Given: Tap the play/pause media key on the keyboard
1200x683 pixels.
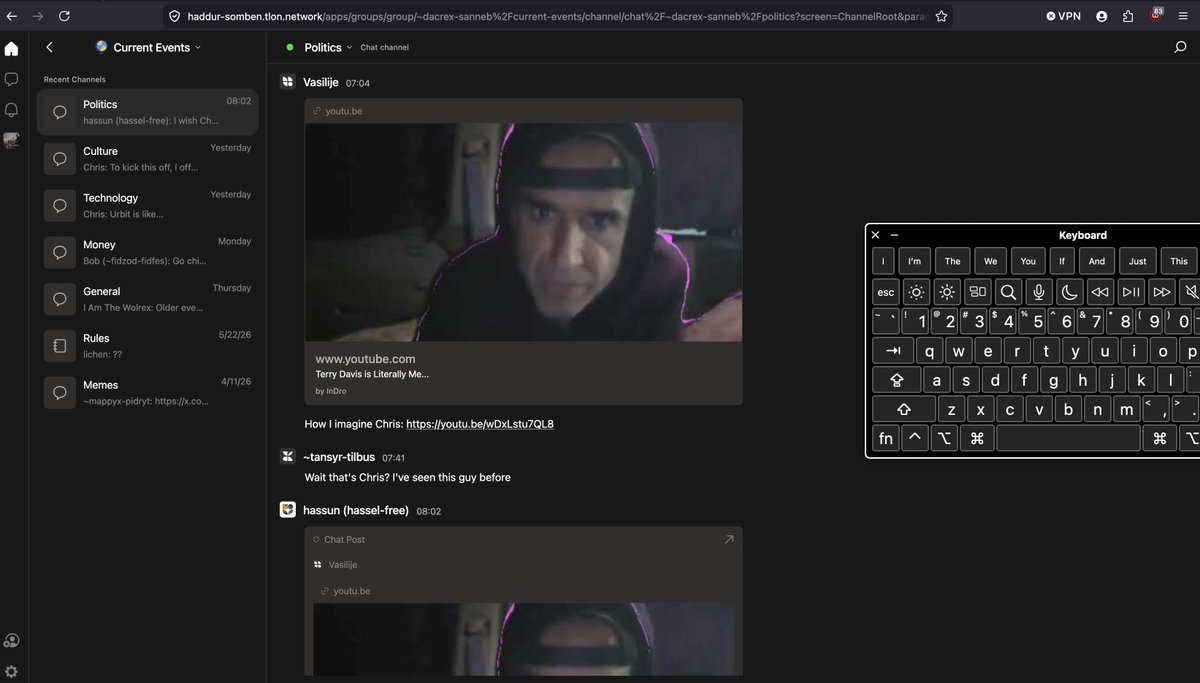Looking at the screenshot, I should (x=1131, y=292).
